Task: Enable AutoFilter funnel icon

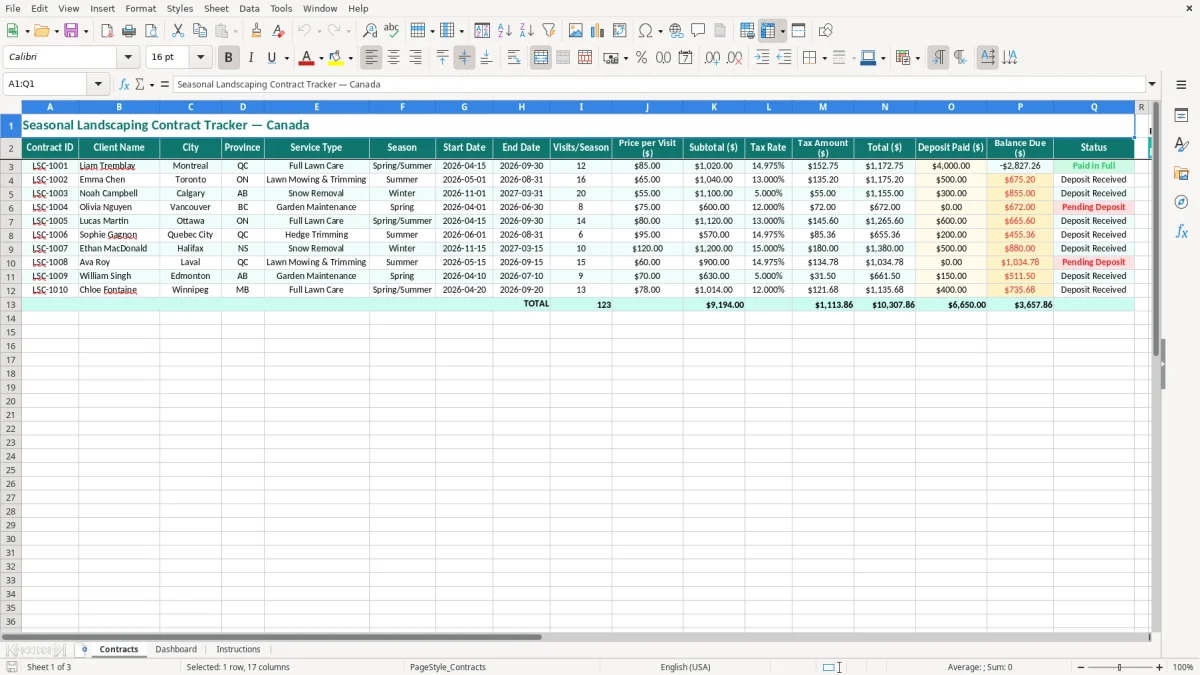Action: point(548,31)
